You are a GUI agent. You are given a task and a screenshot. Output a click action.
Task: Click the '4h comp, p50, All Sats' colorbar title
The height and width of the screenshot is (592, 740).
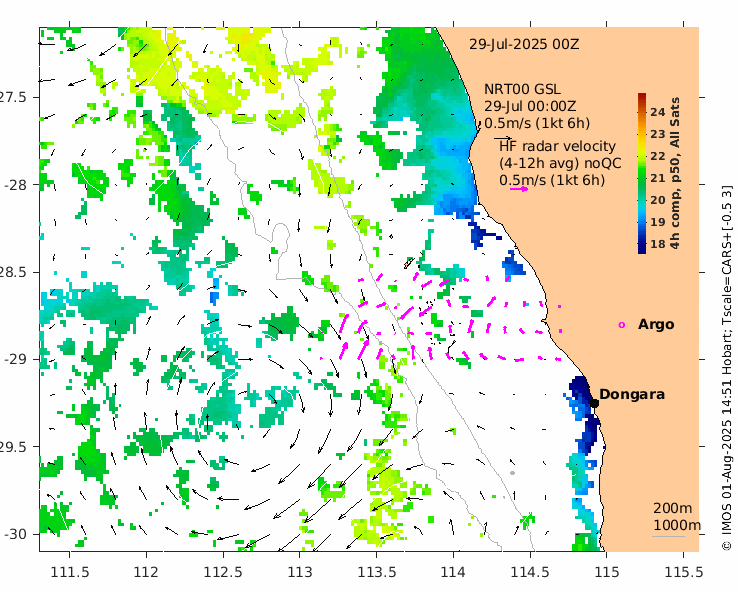pyautogui.click(x=675, y=173)
